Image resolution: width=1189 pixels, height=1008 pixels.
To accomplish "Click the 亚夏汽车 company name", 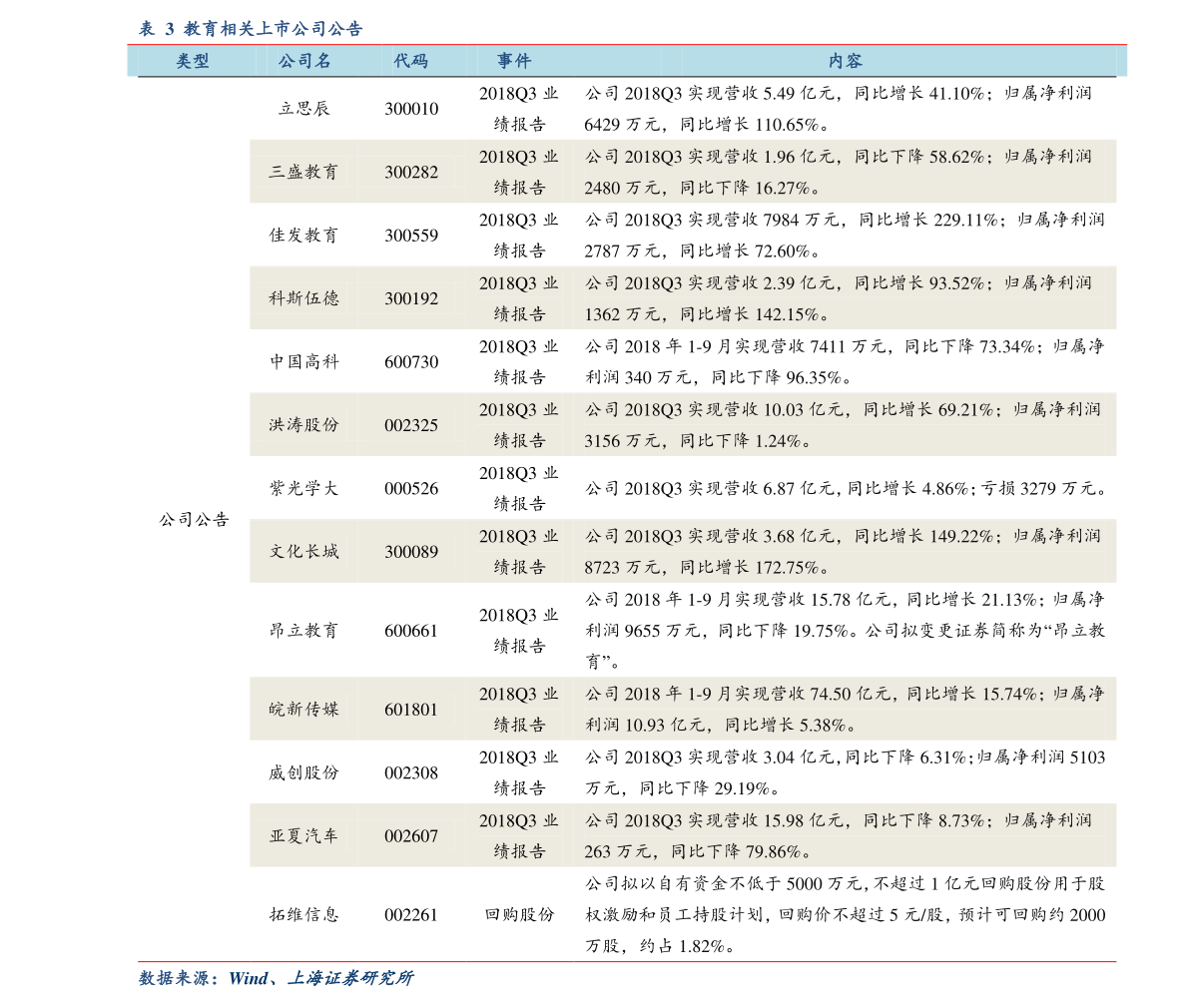I will tap(304, 836).
